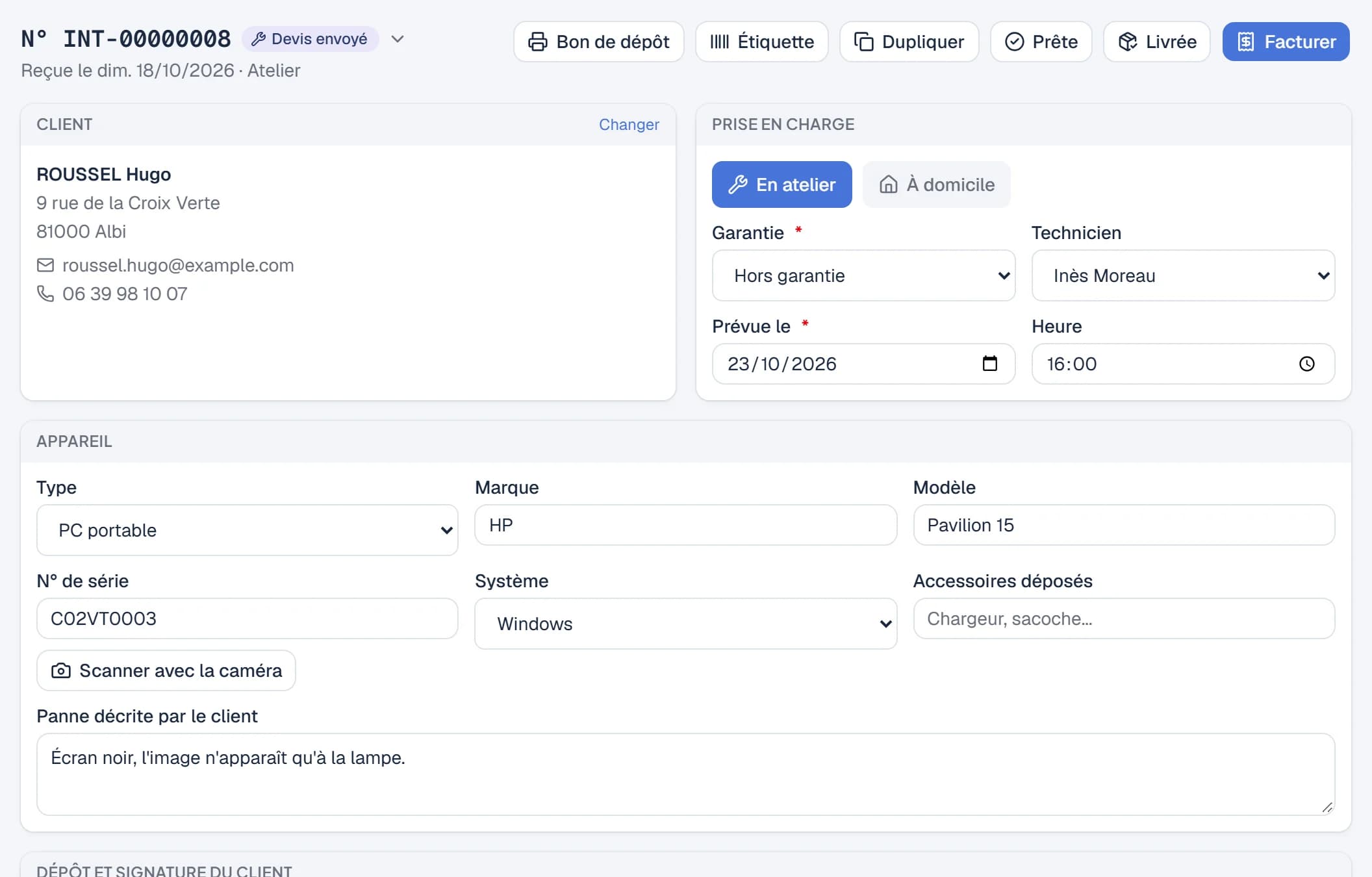Open the Bon de dépôt print button

(x=598, y=42)
